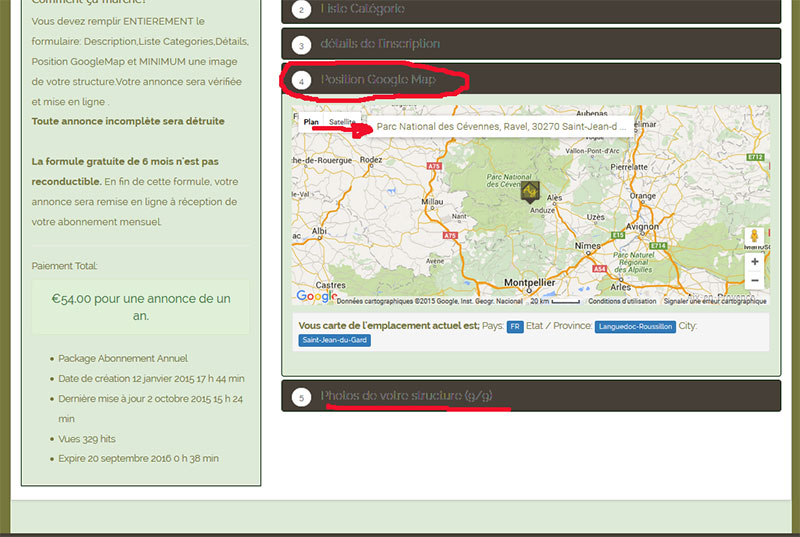Open Photos de votre structure (9/9) section
The image size is (800, 537).
coord(531,396)
